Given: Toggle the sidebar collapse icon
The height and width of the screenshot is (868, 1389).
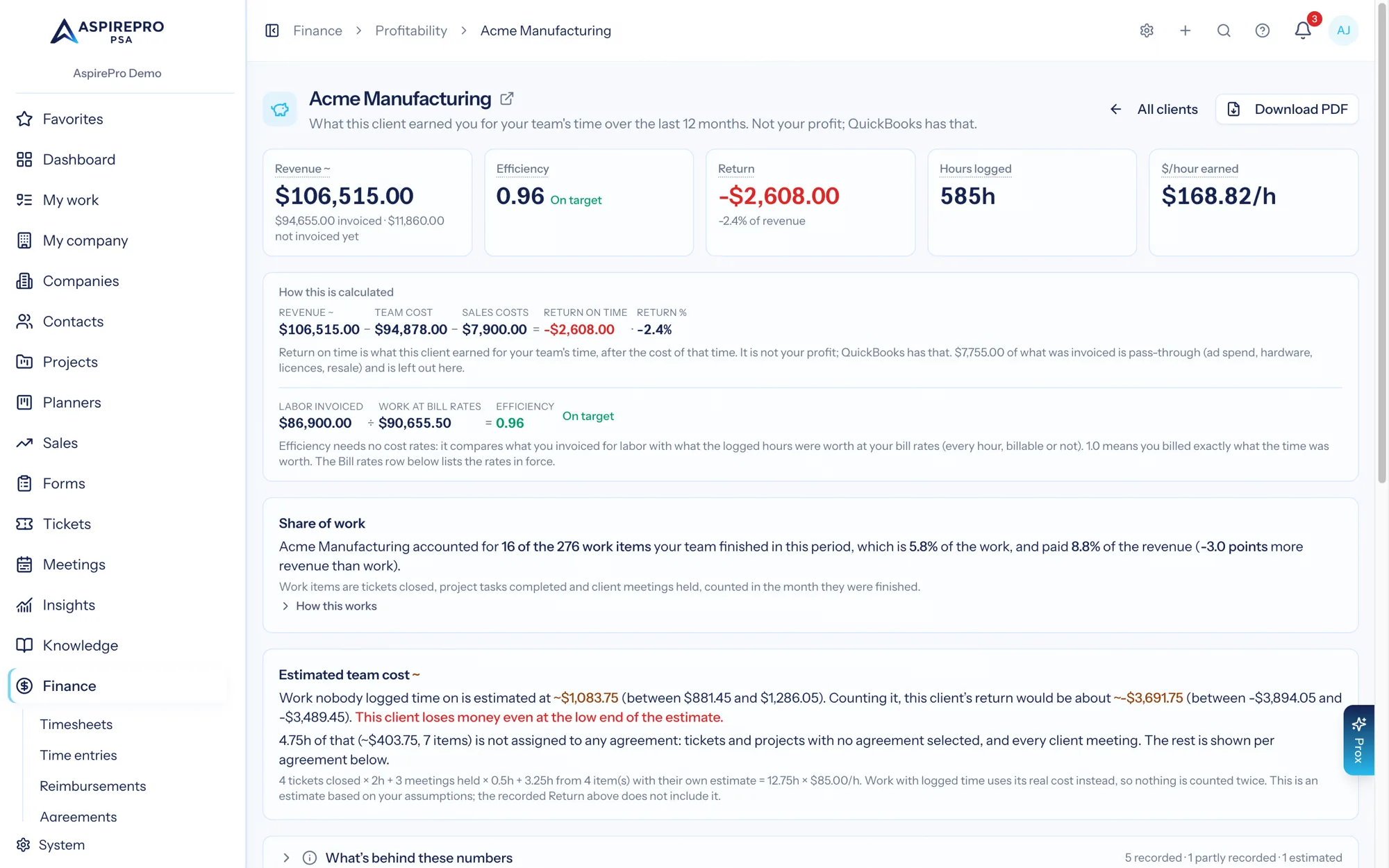Looking at the screenshot, I should click(x=272, y=31).
